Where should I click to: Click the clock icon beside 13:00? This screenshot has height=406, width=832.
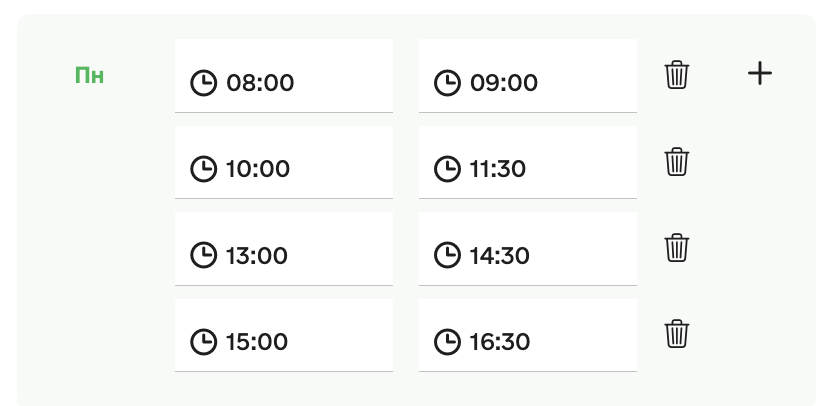[203, 255]
